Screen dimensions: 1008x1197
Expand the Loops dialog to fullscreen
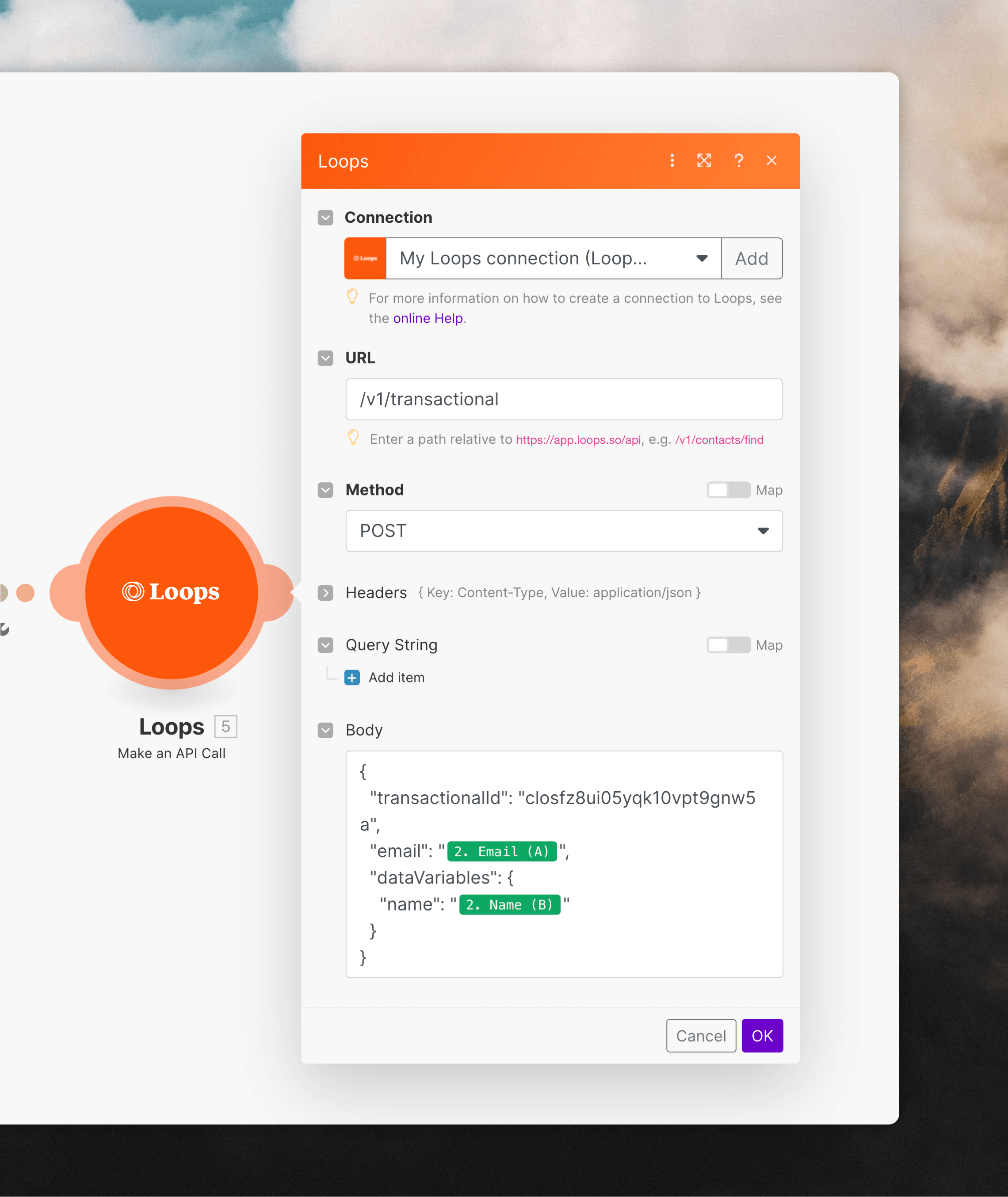(x=704, y=160)
